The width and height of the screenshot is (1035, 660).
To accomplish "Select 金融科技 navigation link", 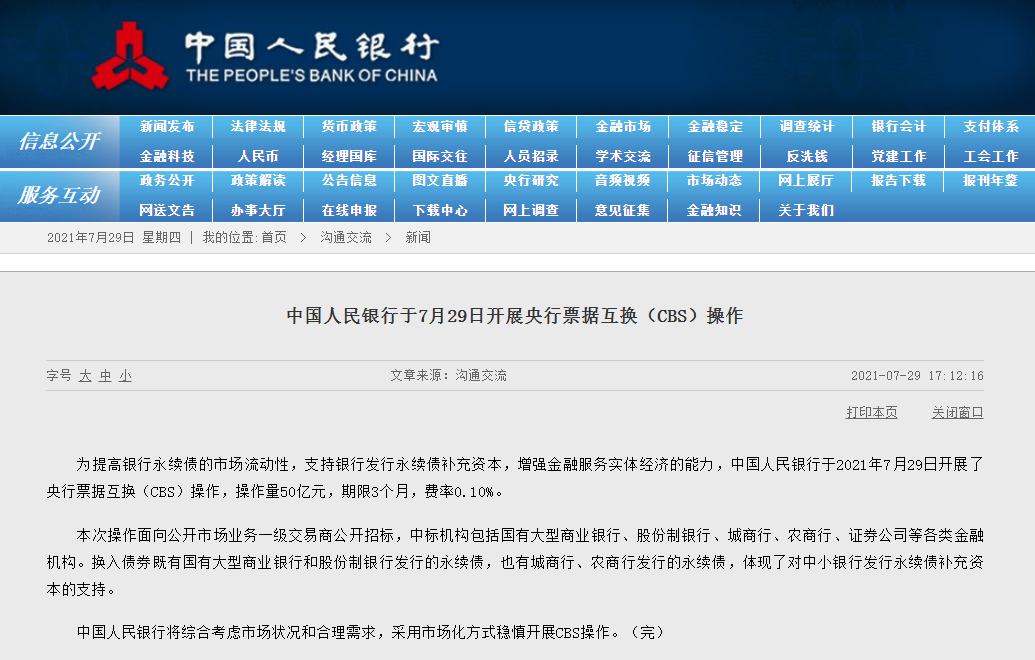I will pos(167,156).
